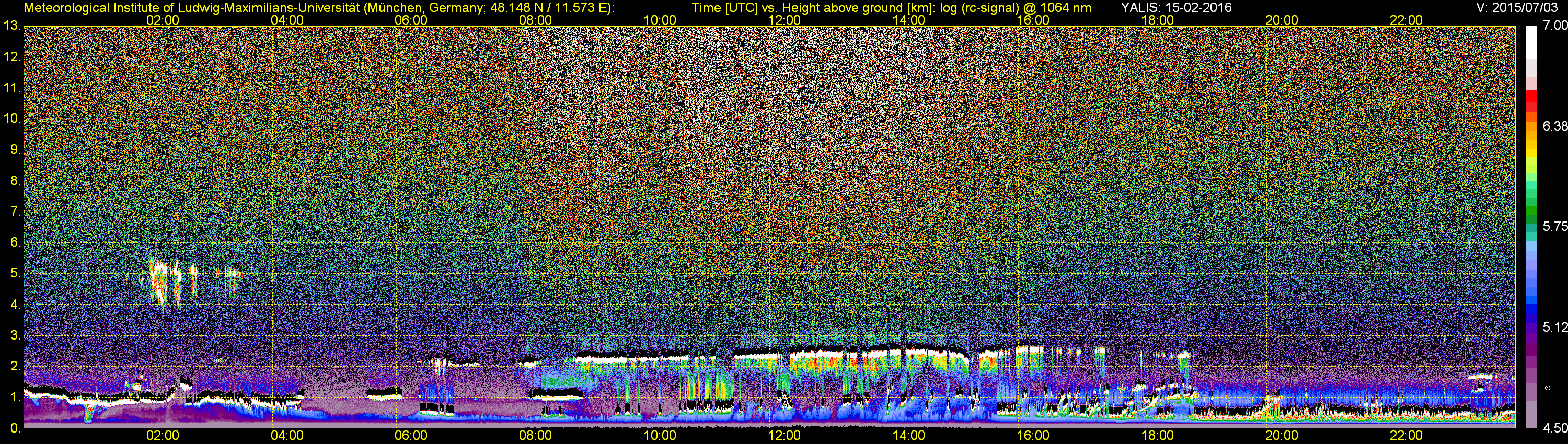Click the "06:00" label on the bottom time axis
The image size is (1568, 444).
pyautogui.click(x=411, y=436)
